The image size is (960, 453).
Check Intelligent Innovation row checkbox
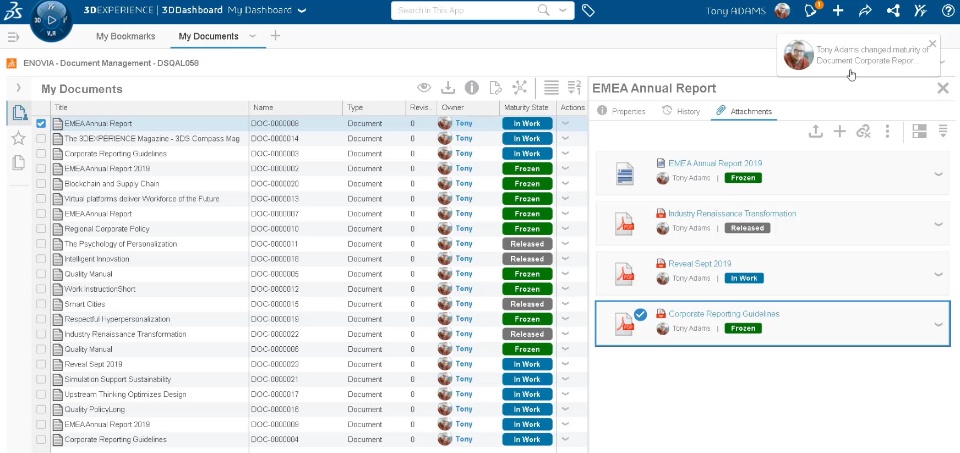tap(41, 259)
